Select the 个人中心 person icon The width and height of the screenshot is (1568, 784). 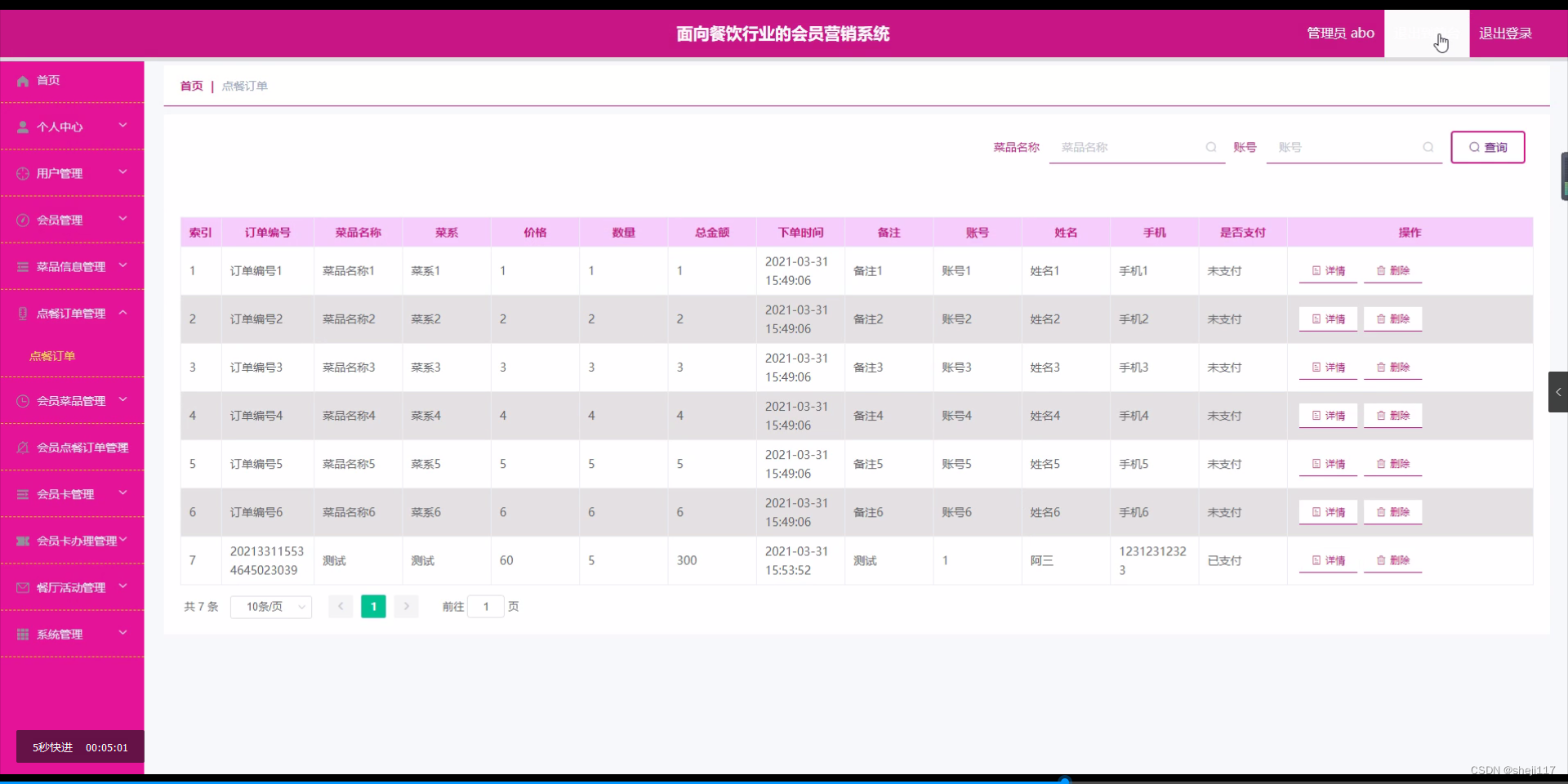[x=22, y=127]
